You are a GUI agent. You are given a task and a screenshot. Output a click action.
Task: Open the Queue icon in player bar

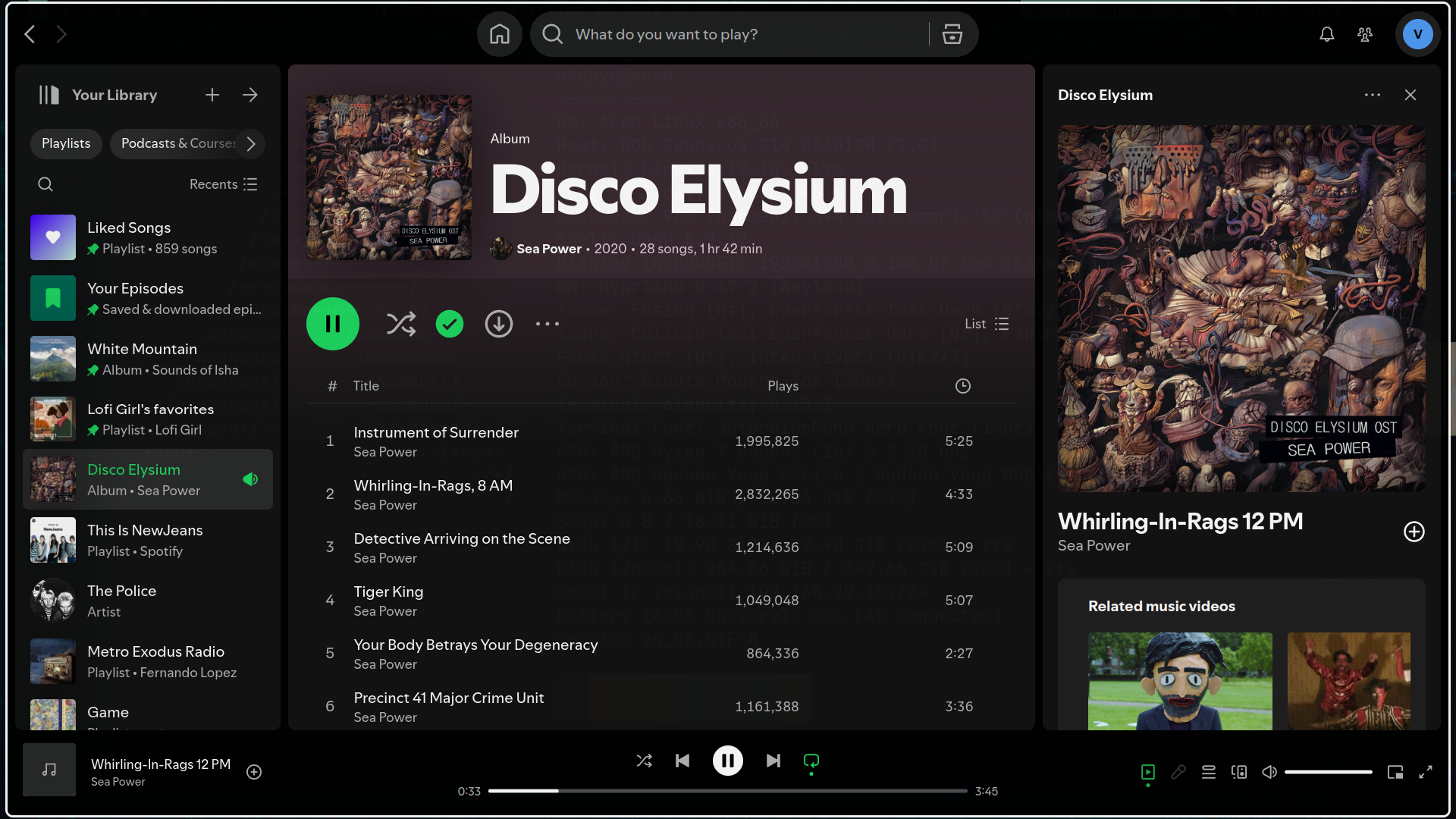point(1208,772)
